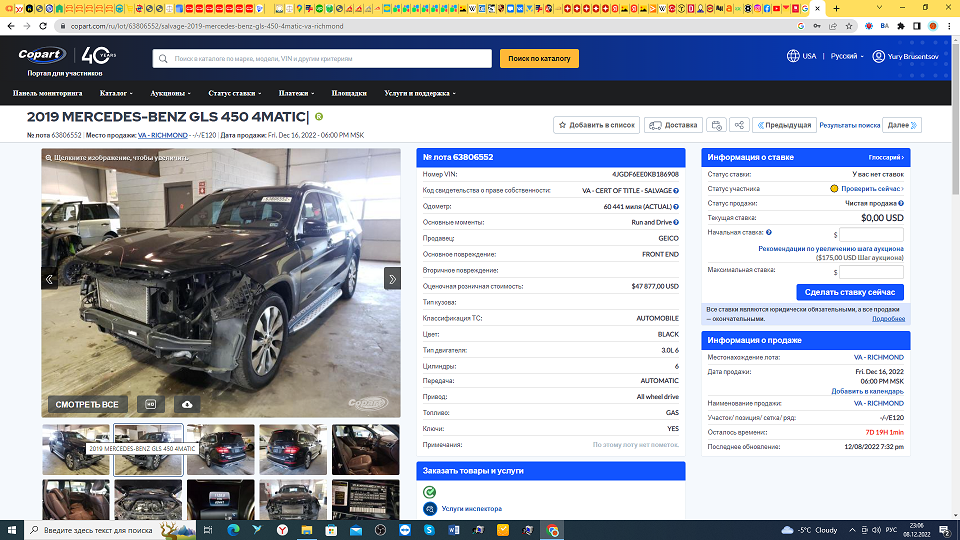The image size is (960, 540).
Task: Show previous photo with left arrow
Action: [50, 279]
